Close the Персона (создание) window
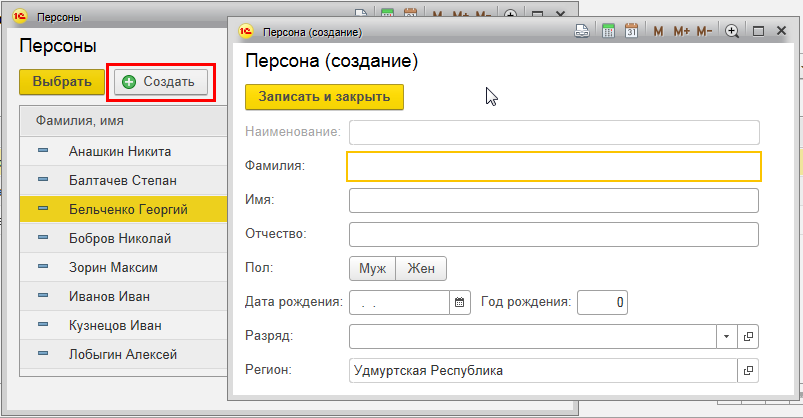Image resolution: width=803 pixels, height=418 pixels. 781,31
